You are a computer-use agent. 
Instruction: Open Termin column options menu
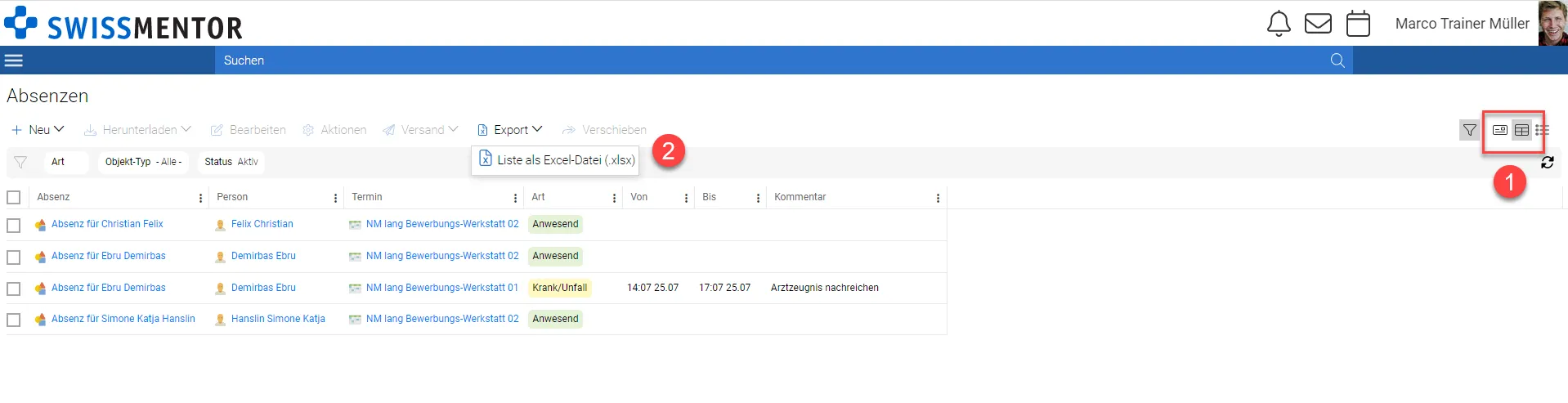coord(515,198)
